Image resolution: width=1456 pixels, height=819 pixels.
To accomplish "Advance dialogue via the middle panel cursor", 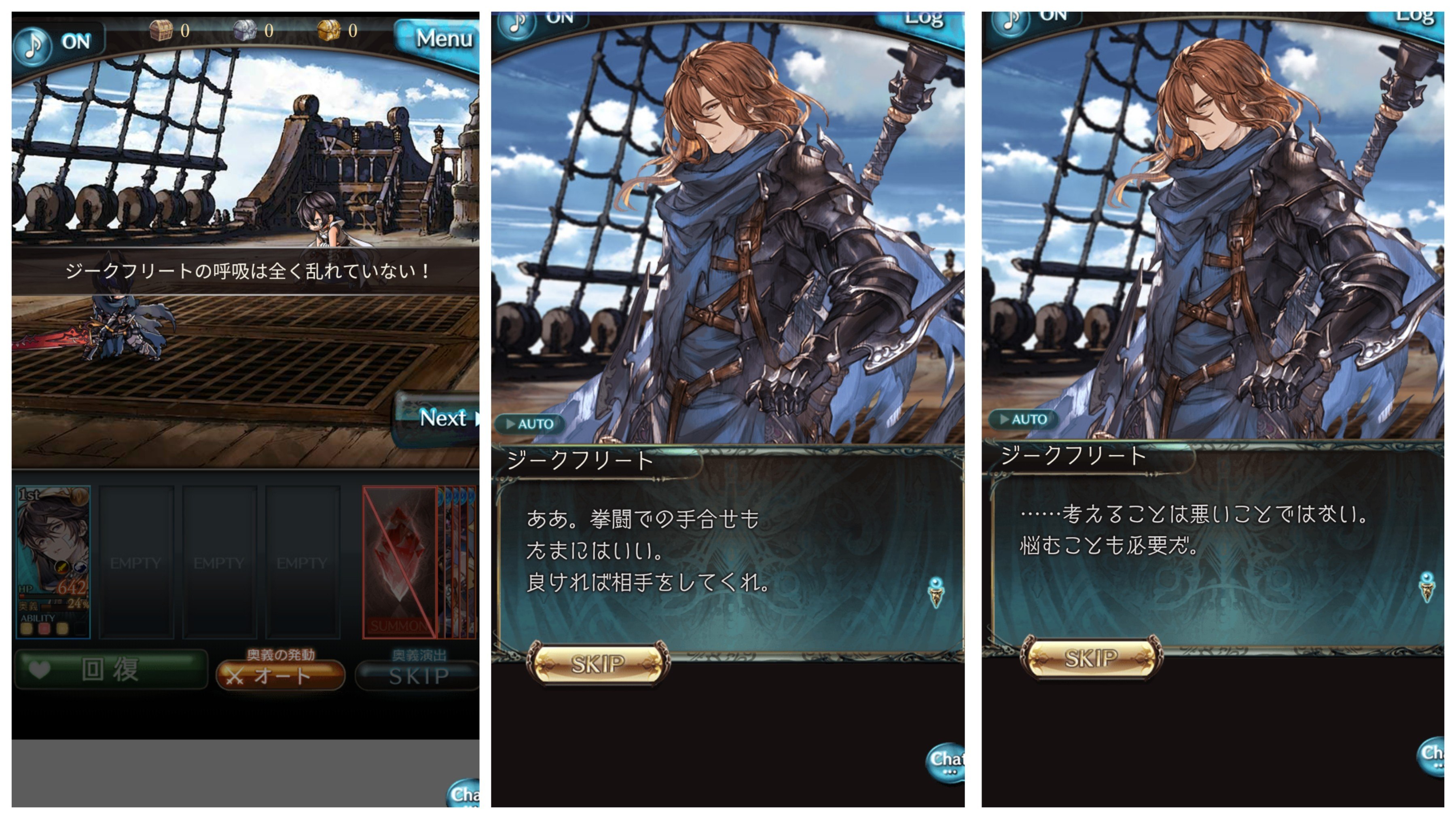I will pyautogui.click(x=936, y=593).
